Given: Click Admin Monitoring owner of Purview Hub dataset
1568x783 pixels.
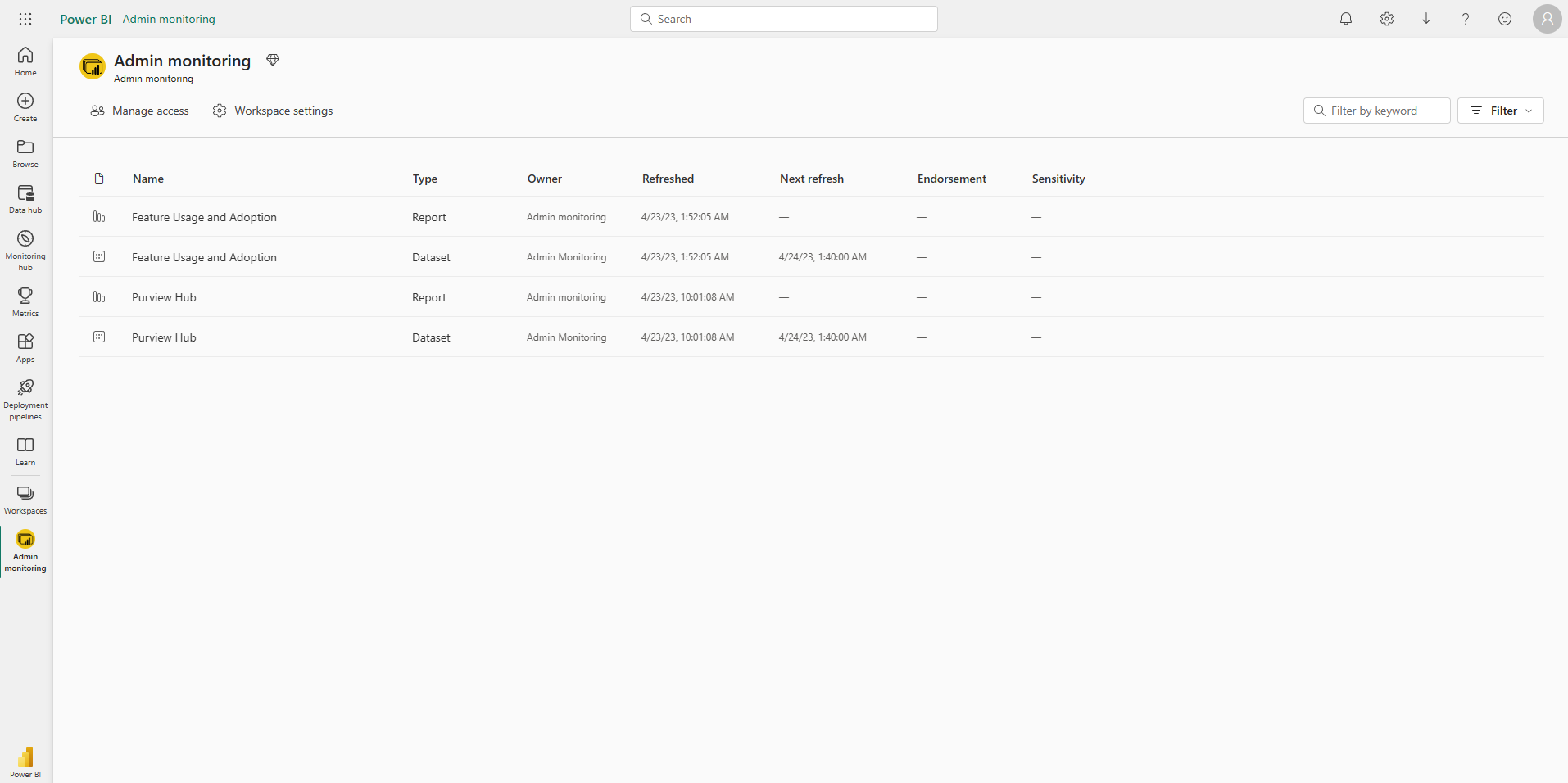Looking at the screenshot, I should [x=567, y=337].
